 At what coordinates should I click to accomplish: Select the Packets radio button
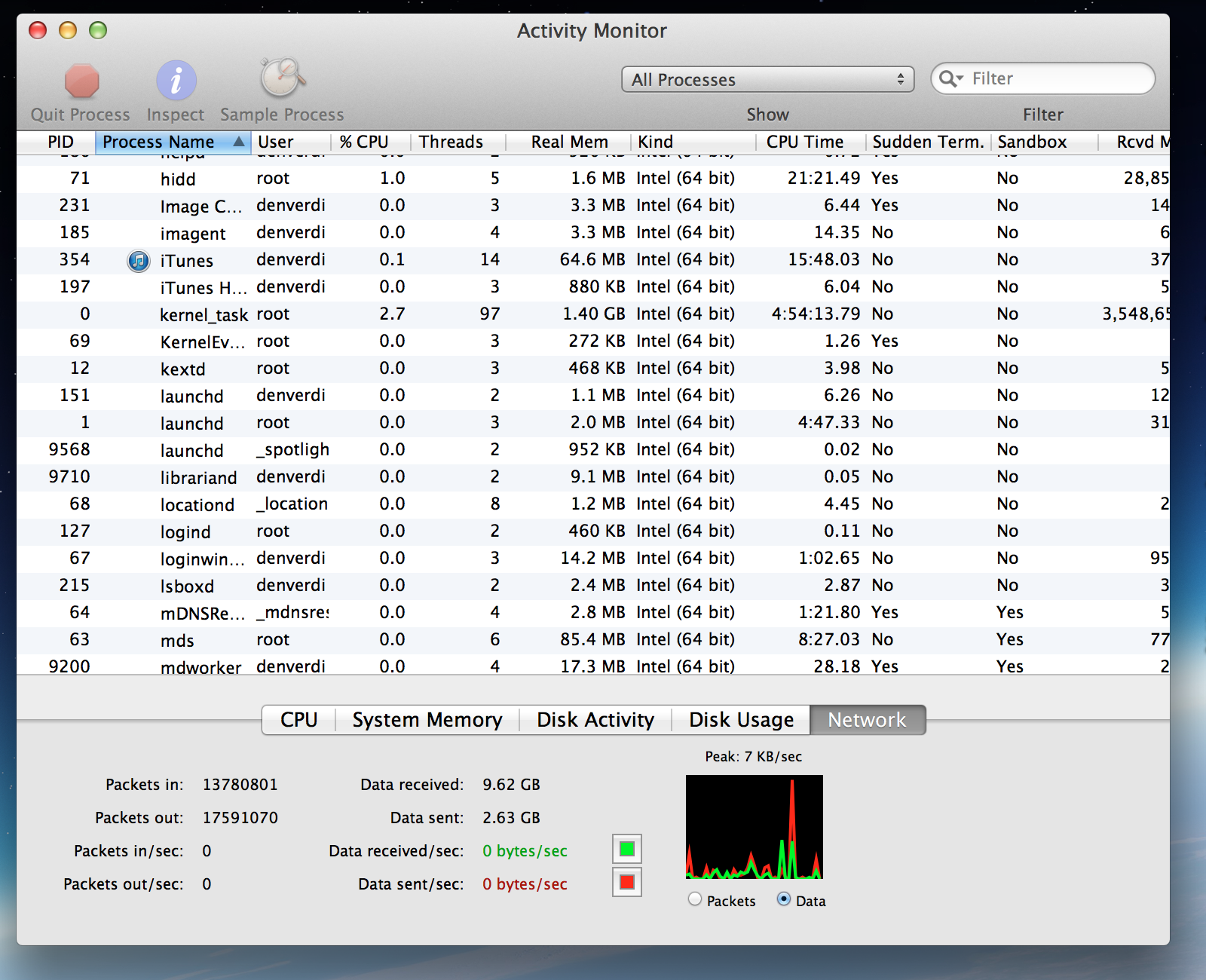click(695, 899)
